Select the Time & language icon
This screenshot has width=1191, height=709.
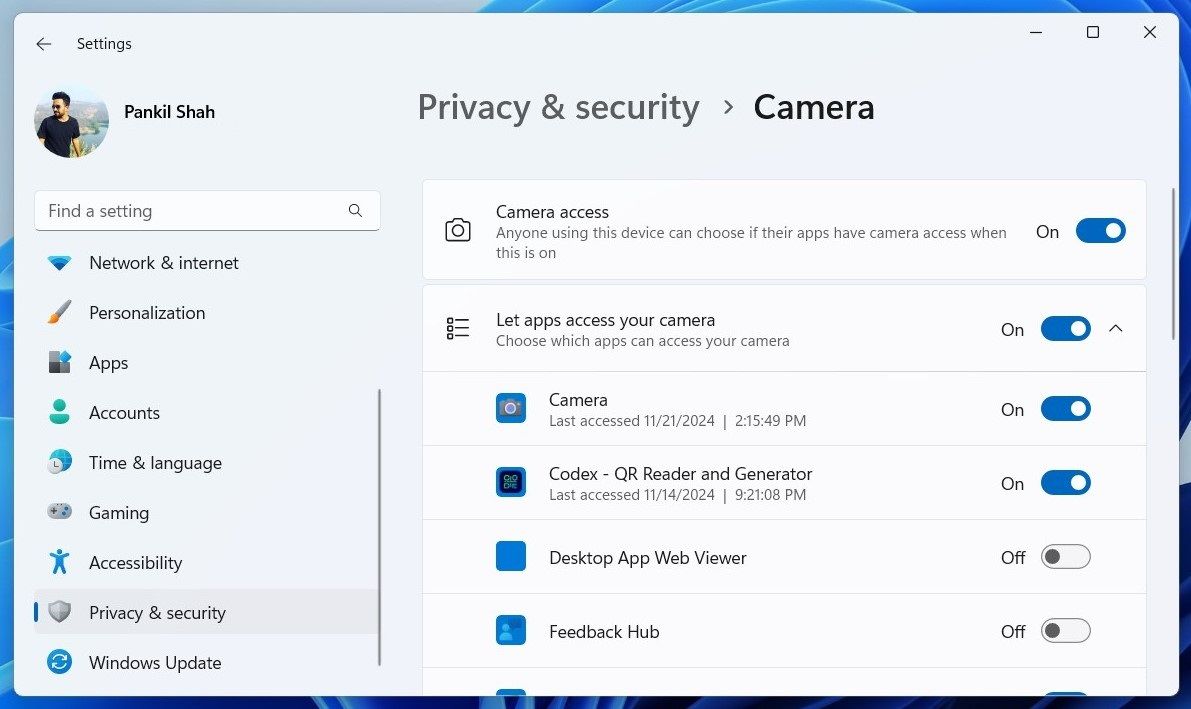pos(60,462)
